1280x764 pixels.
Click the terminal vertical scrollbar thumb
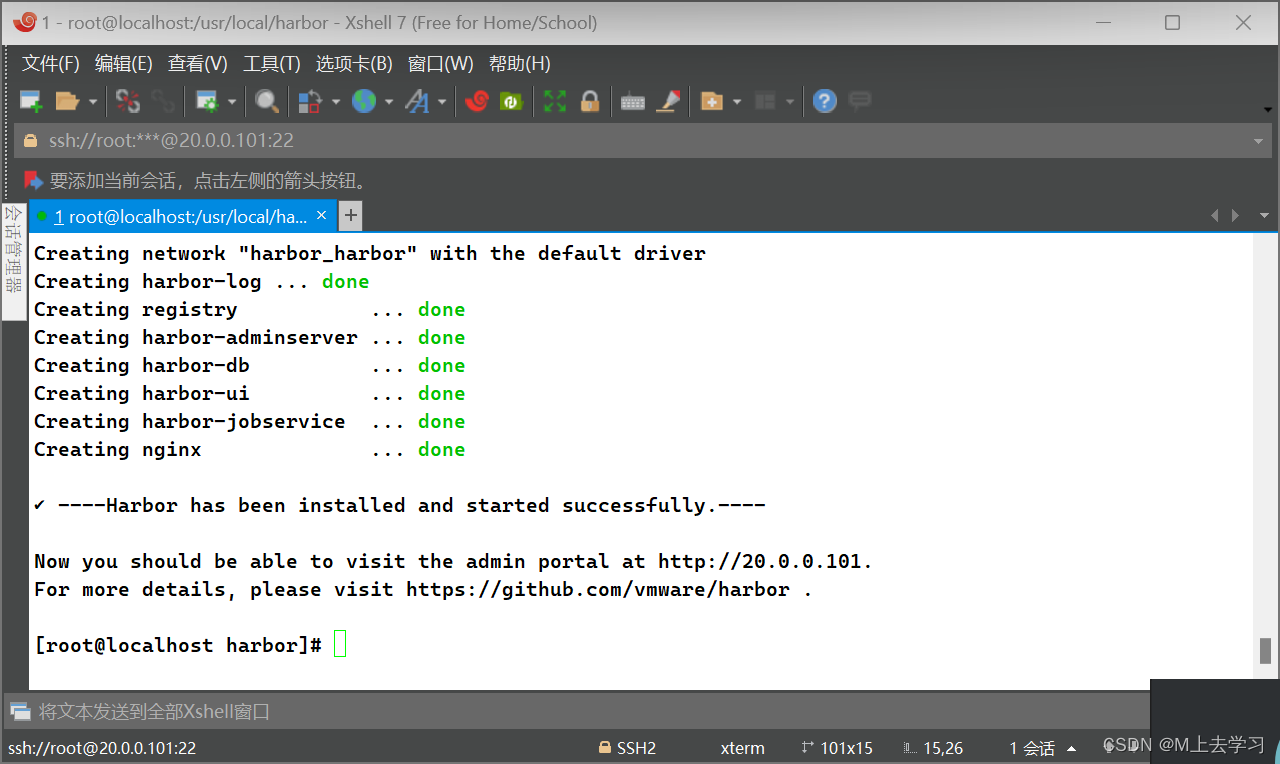tap(1265, 651)
